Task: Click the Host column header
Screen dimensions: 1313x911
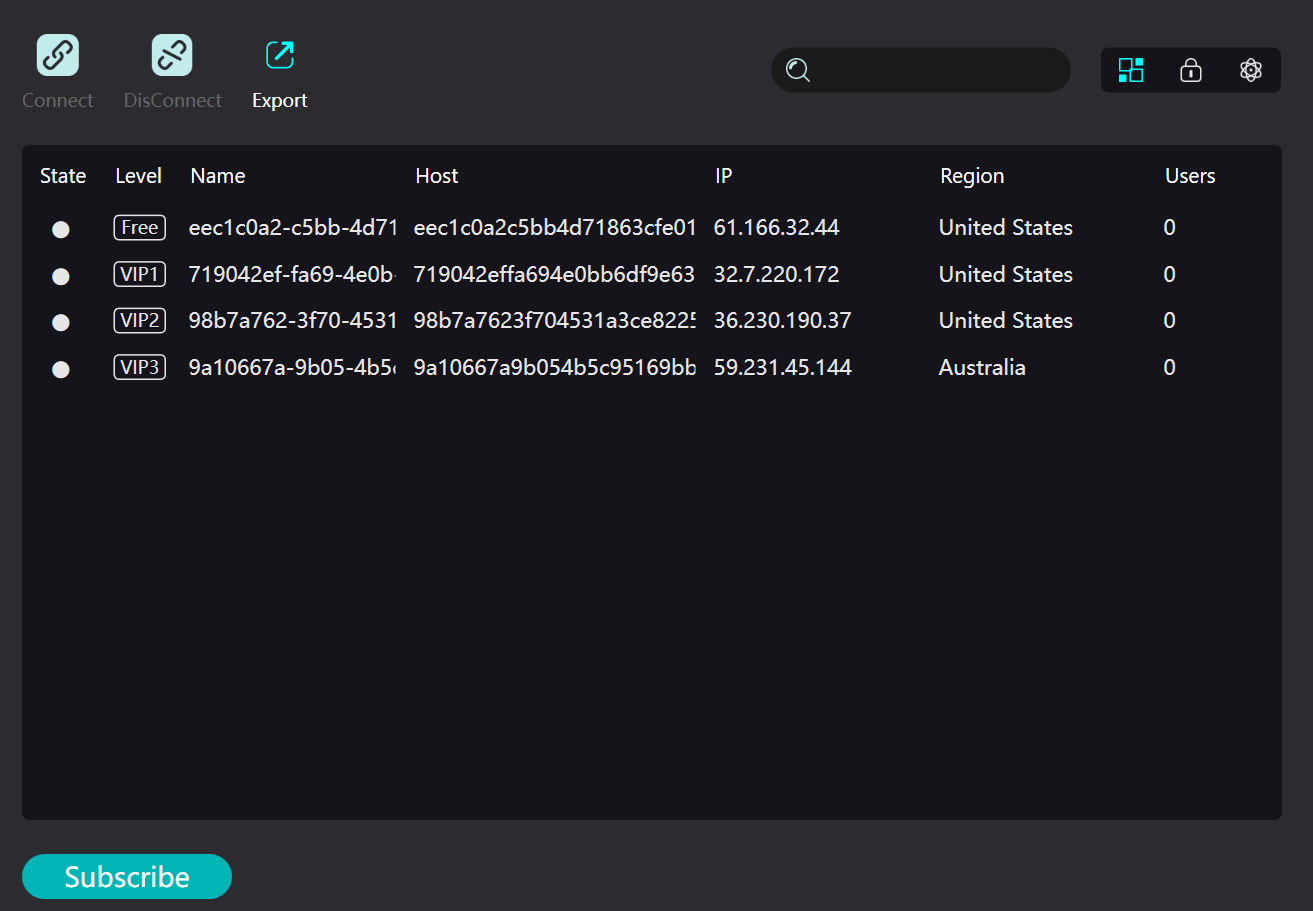Action: pyautogui.click(x=436, y=175)
